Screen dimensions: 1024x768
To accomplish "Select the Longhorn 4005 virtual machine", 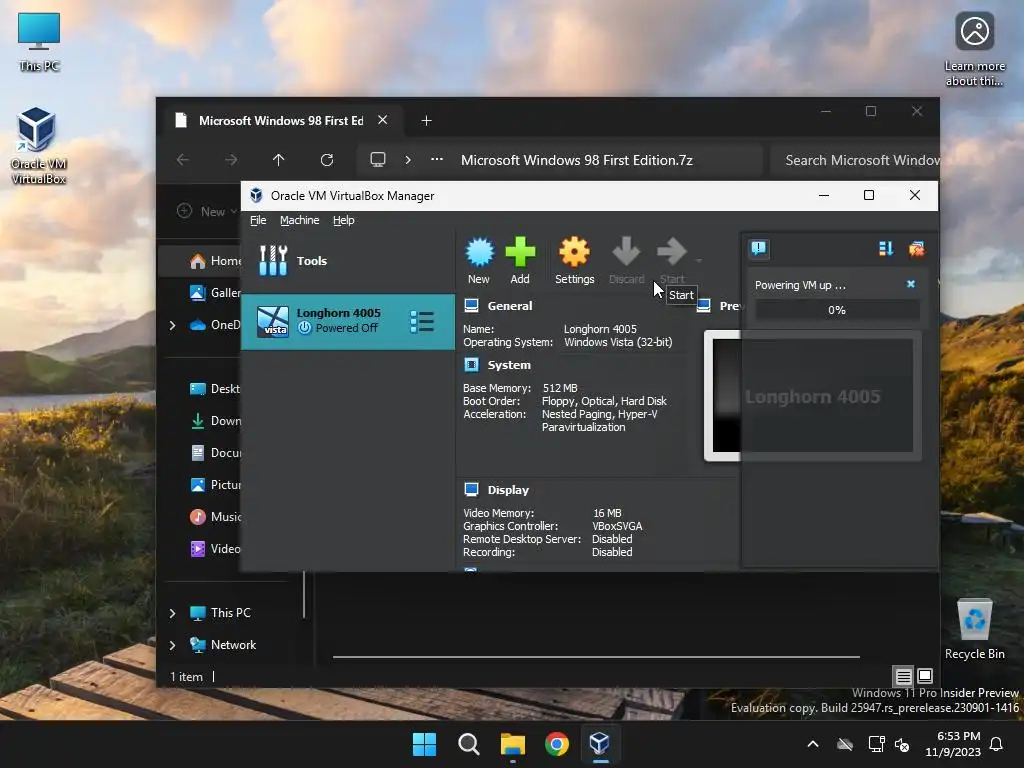I will tap(347, 321).
